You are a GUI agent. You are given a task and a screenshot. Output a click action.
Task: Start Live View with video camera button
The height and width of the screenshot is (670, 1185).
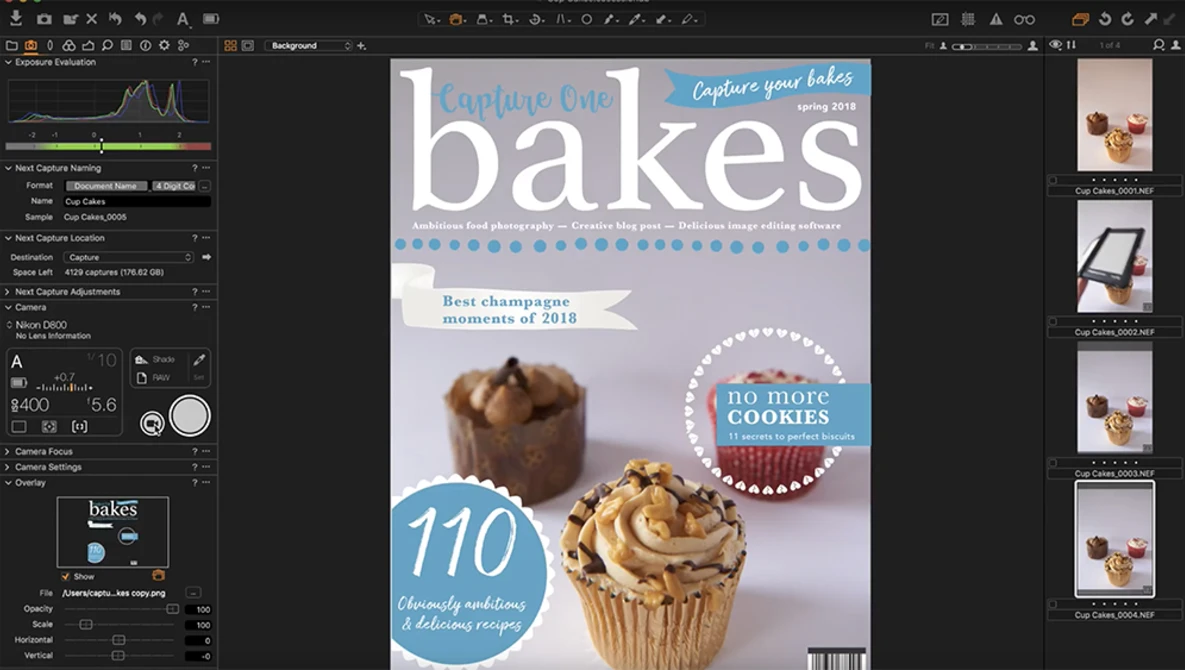pyautogui.click(x=152, y=424)
